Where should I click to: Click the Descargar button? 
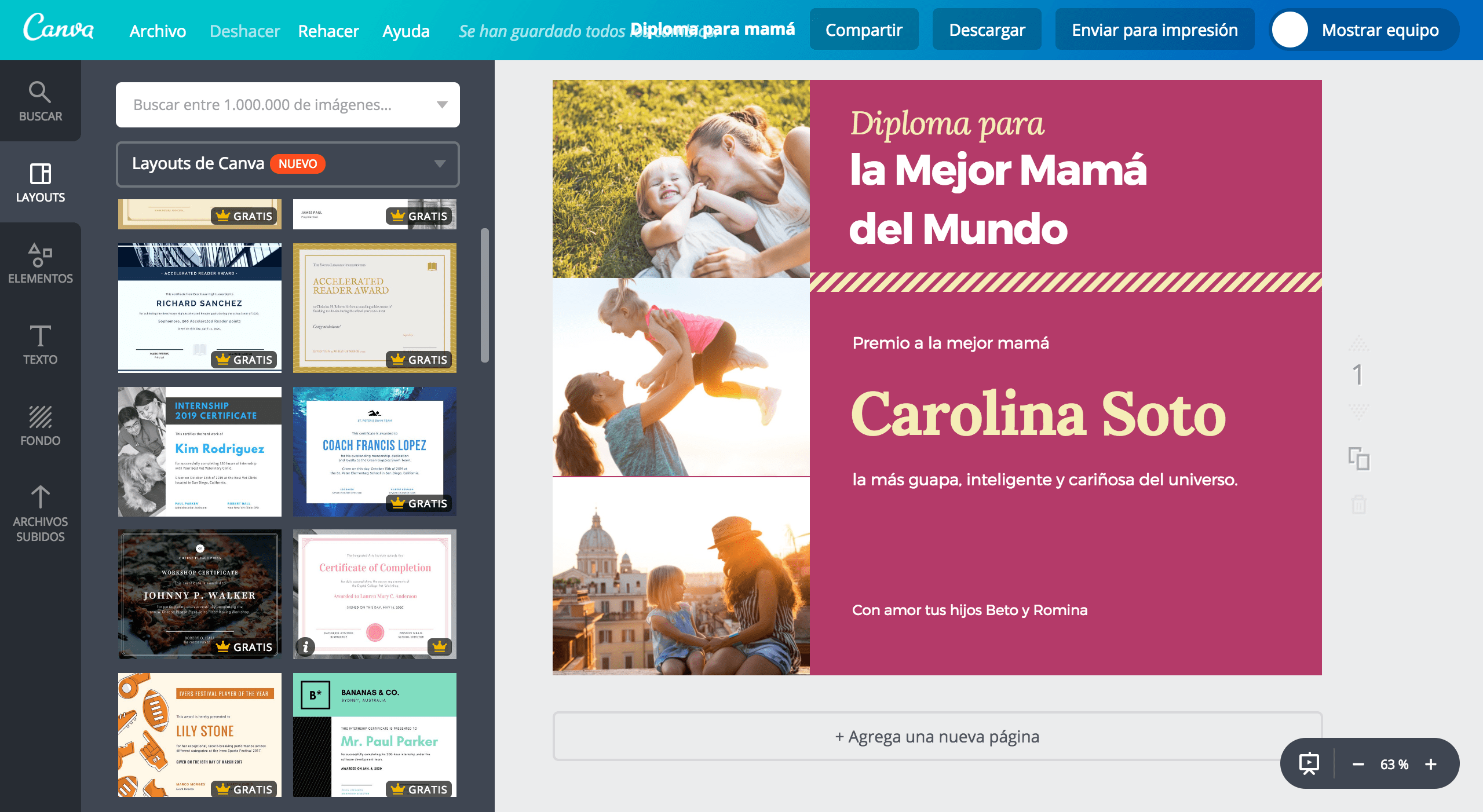(x=987, y=30)
